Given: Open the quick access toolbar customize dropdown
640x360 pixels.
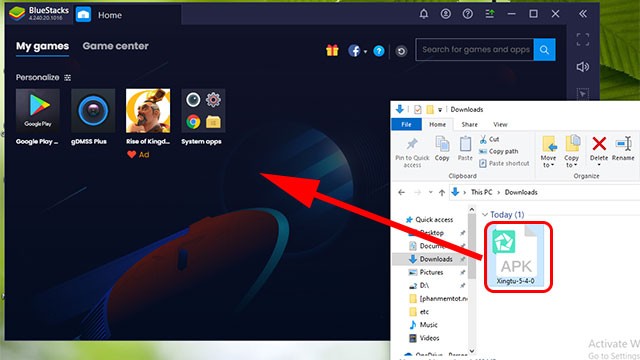Looking at the screenshot, I should click(440, 110).
